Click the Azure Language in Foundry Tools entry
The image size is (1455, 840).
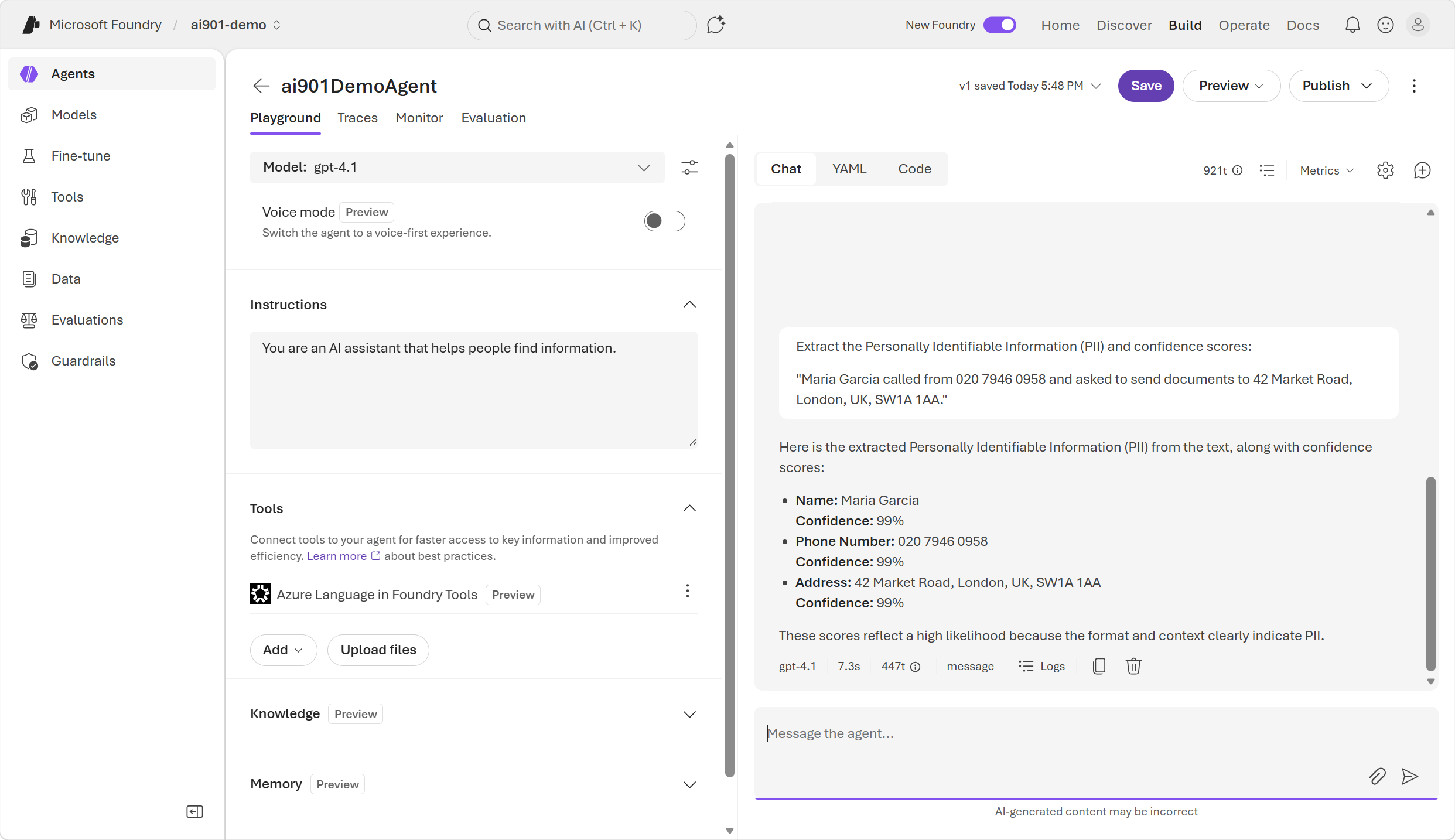[377, 595]
